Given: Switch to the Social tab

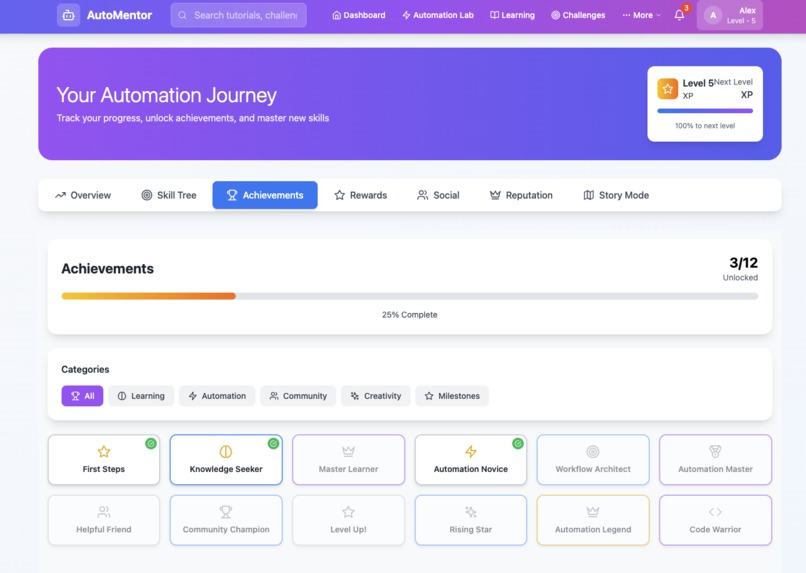Looking at the screenshot, I should tap(438, 195).
